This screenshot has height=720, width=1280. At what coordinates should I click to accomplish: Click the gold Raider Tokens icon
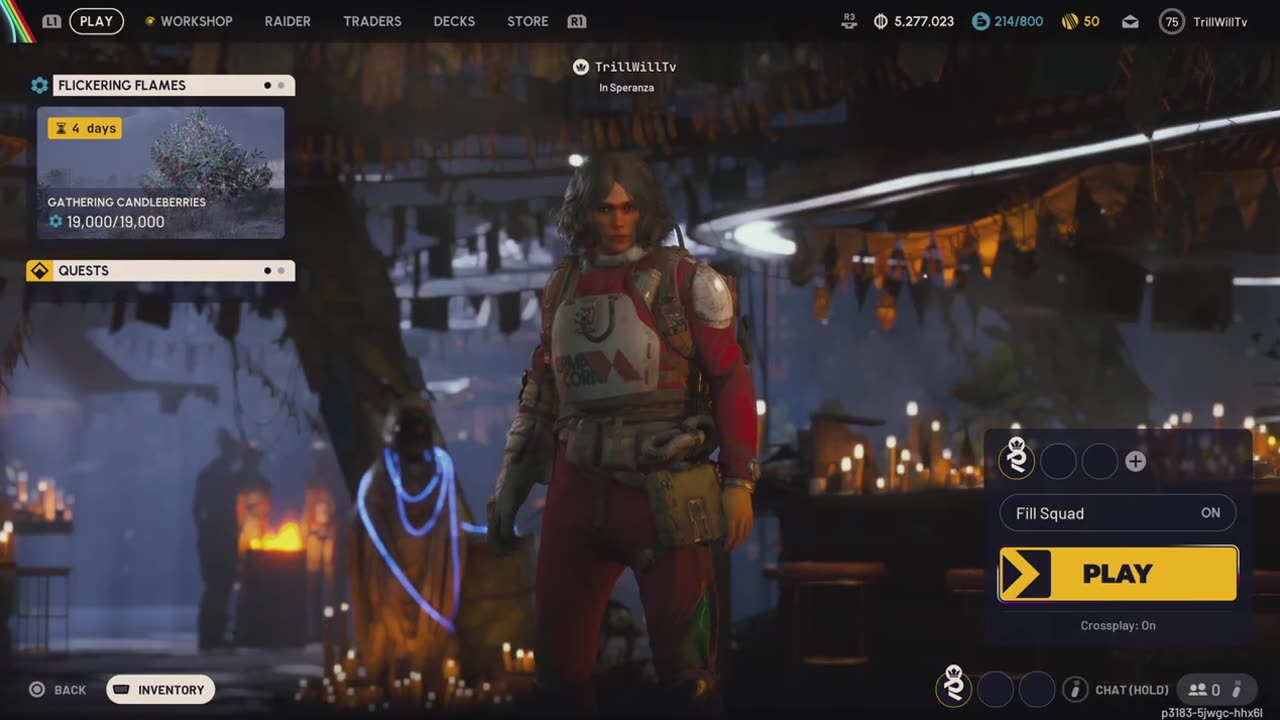pos(1069,21)
